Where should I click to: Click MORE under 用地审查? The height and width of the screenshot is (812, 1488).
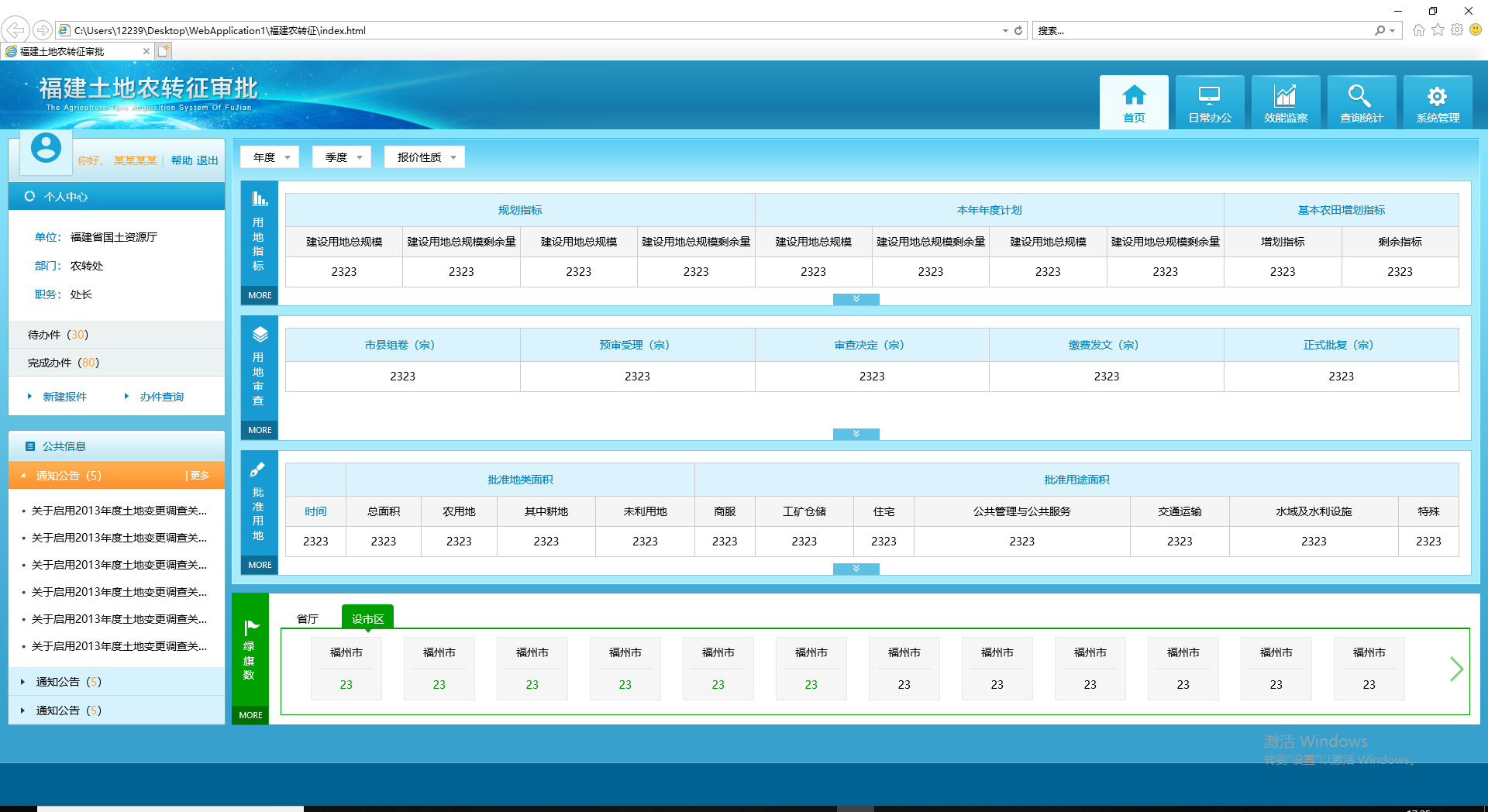click(260, 430)
